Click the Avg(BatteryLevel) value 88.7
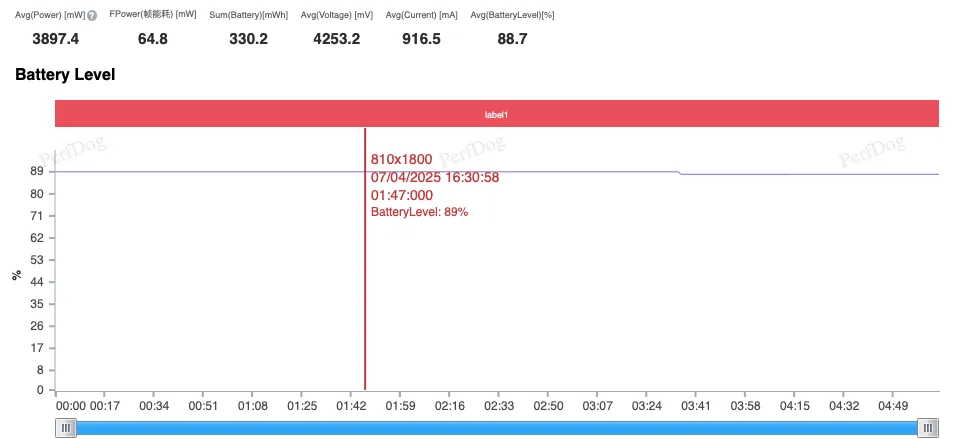Viewport: 958px width, 439px height. 512,39
